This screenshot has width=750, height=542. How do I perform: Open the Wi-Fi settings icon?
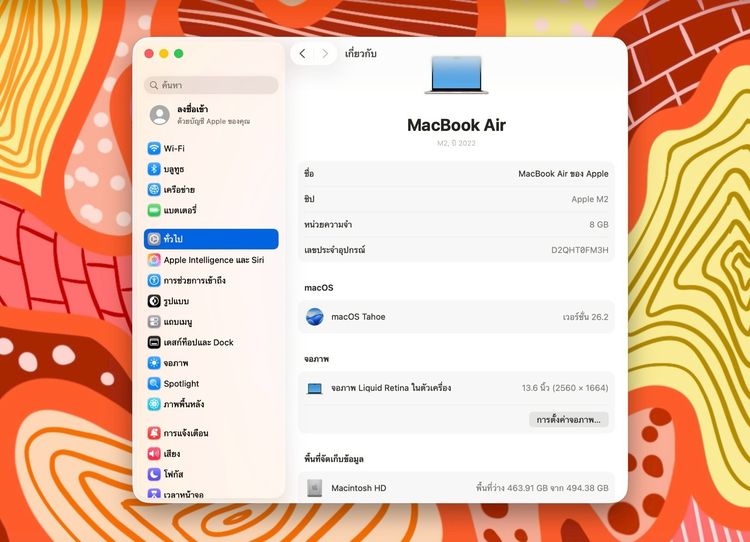[154, 148]
